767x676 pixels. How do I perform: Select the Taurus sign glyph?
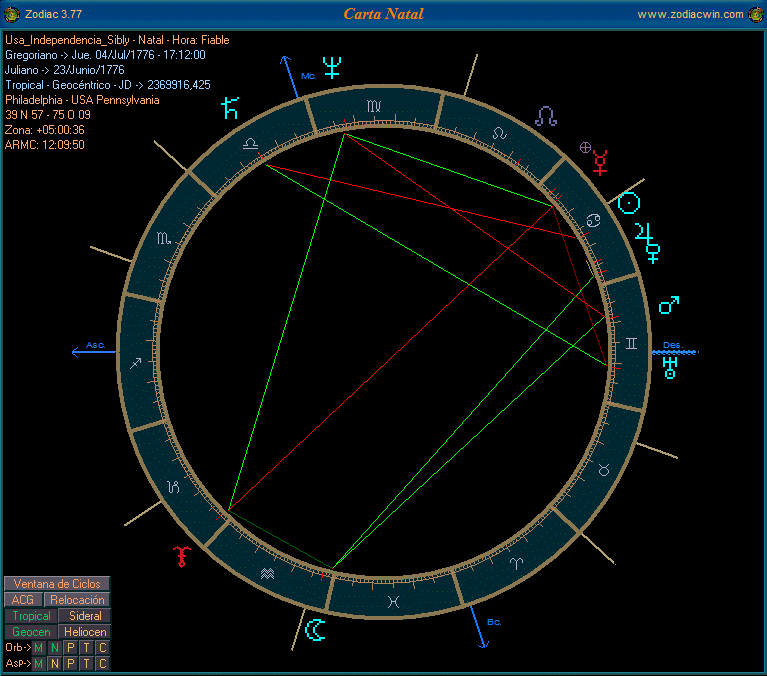coord(604,470)
